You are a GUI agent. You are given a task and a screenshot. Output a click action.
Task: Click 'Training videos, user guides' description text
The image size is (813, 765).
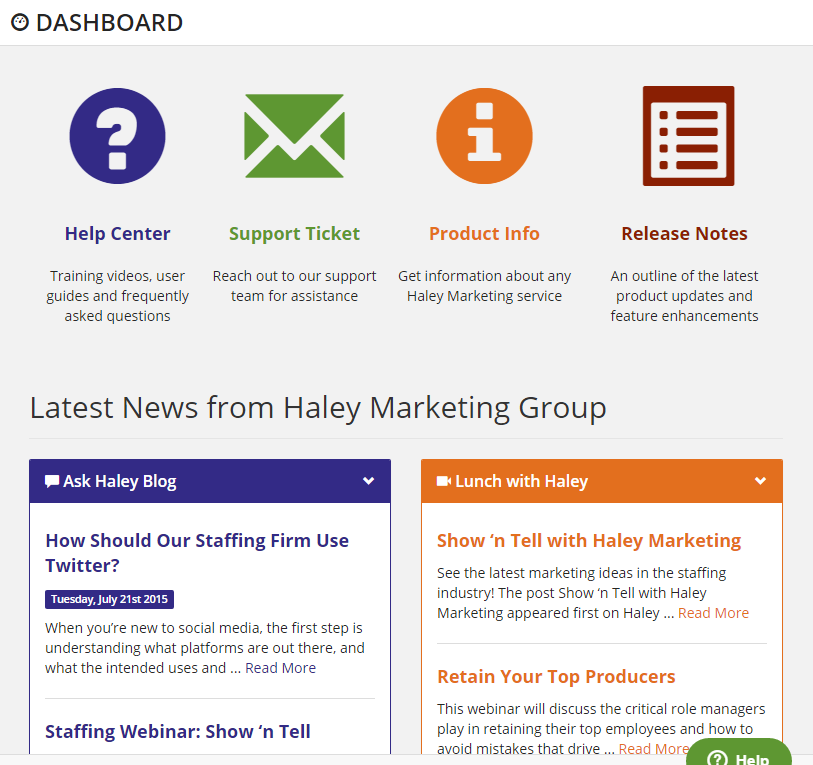coord(117,296)
